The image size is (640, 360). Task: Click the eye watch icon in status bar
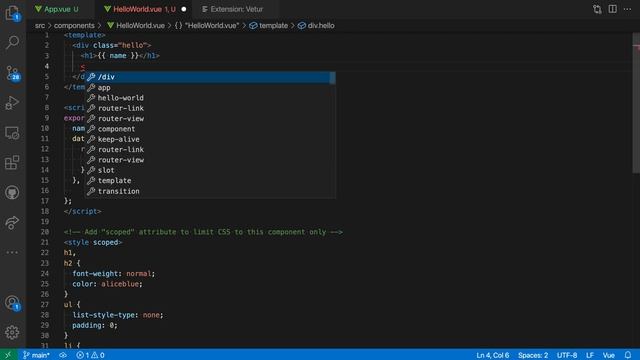click(62, 355)
